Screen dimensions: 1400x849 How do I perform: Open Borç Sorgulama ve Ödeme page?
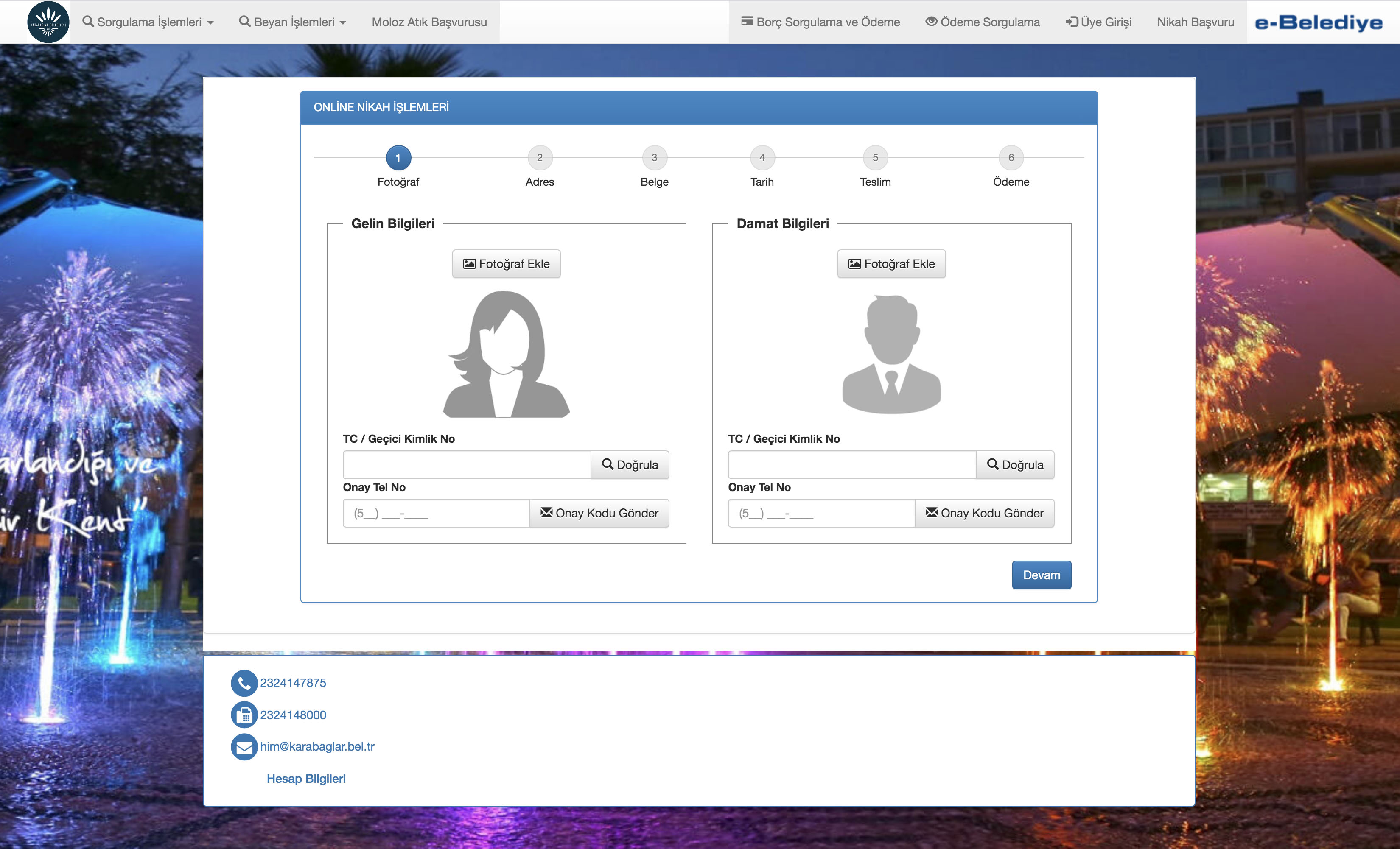point(820,22)
